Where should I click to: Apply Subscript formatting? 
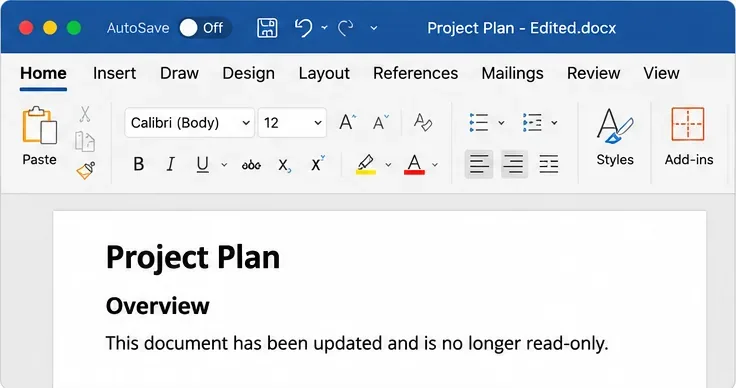(284, 165)
